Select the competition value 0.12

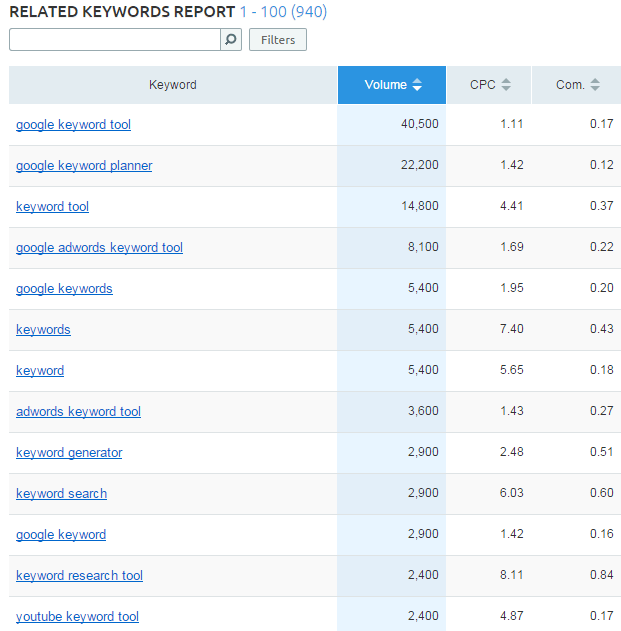click(x=602, y=165)
